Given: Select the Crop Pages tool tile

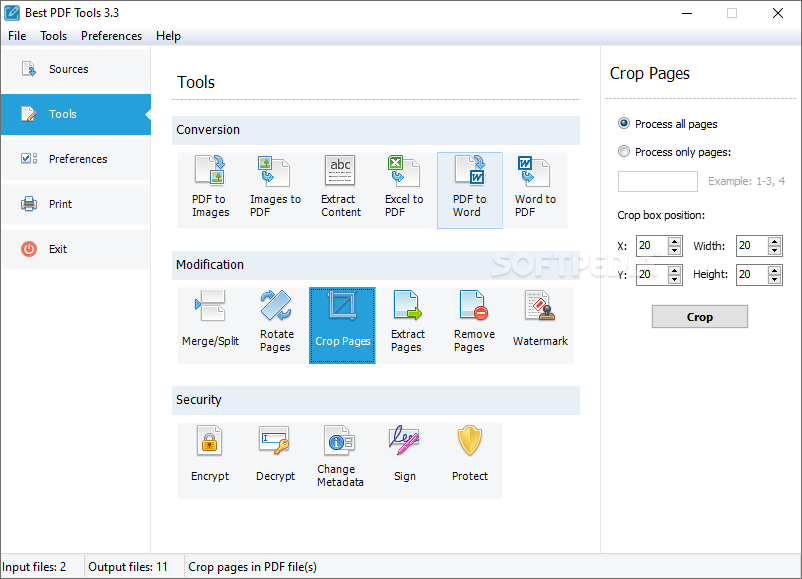Looking at the screenshot, I should pos(342,325).
